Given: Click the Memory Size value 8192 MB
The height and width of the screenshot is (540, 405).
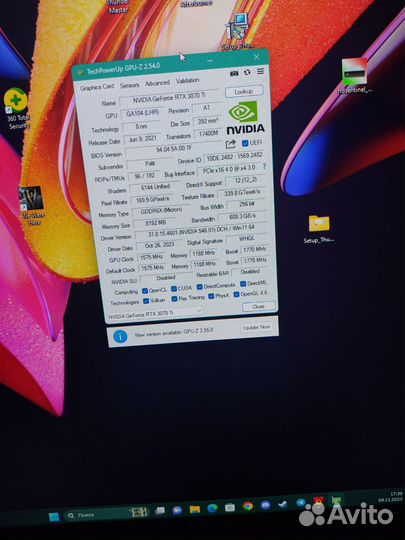Looking at the screenshot, I should click(x=155, y=223).
